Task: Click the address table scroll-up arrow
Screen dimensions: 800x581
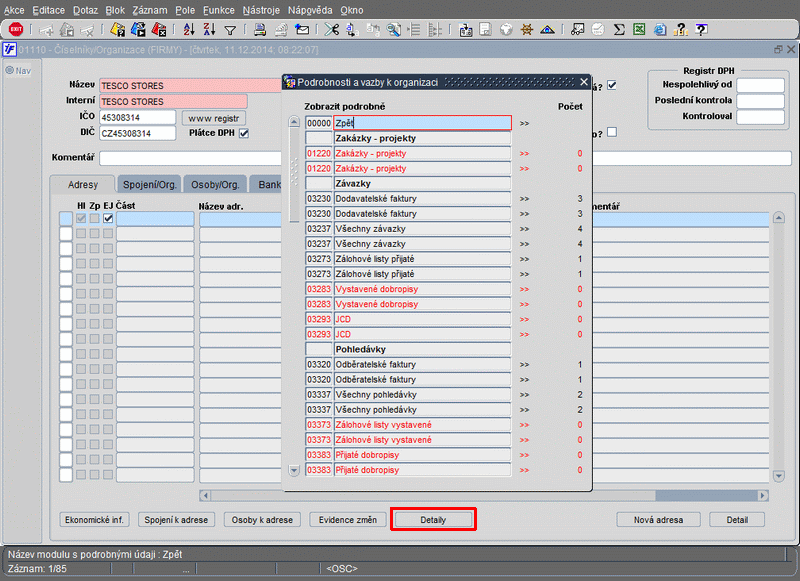Action: click(779, 218)
